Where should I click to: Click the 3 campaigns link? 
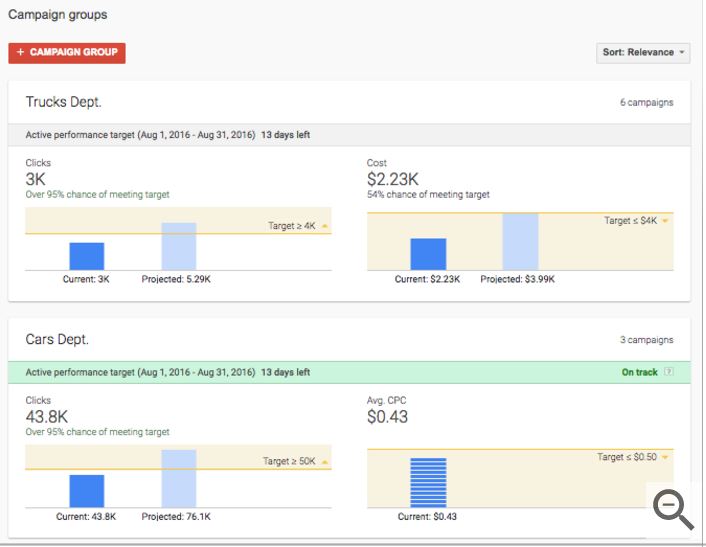[x=647, y=340]
